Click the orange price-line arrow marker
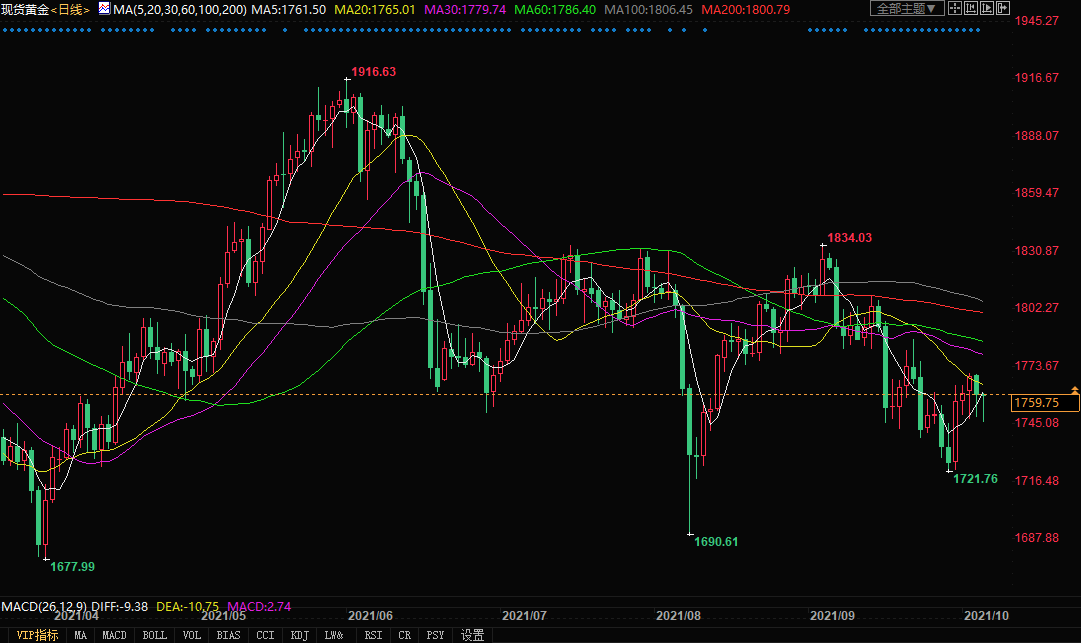1081x643 pixels. click(1074, 388)
